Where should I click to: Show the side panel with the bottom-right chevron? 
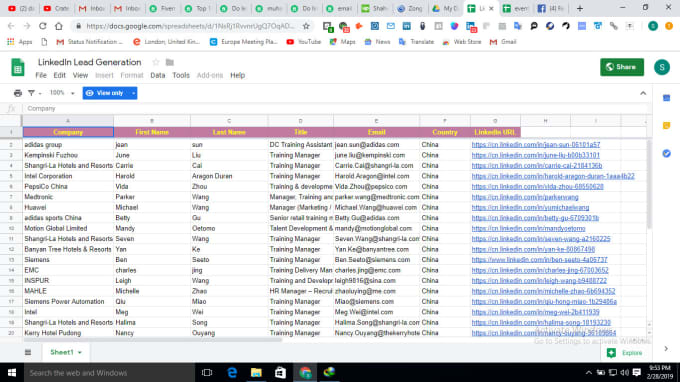coord(666,349)
